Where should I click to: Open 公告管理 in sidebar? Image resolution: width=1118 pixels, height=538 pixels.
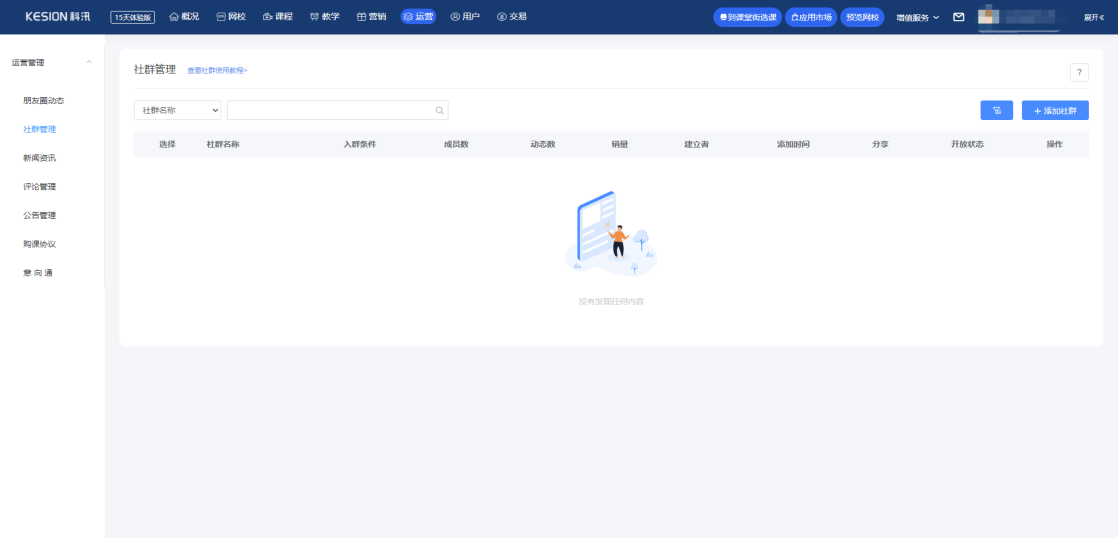[x=39, y=215]
